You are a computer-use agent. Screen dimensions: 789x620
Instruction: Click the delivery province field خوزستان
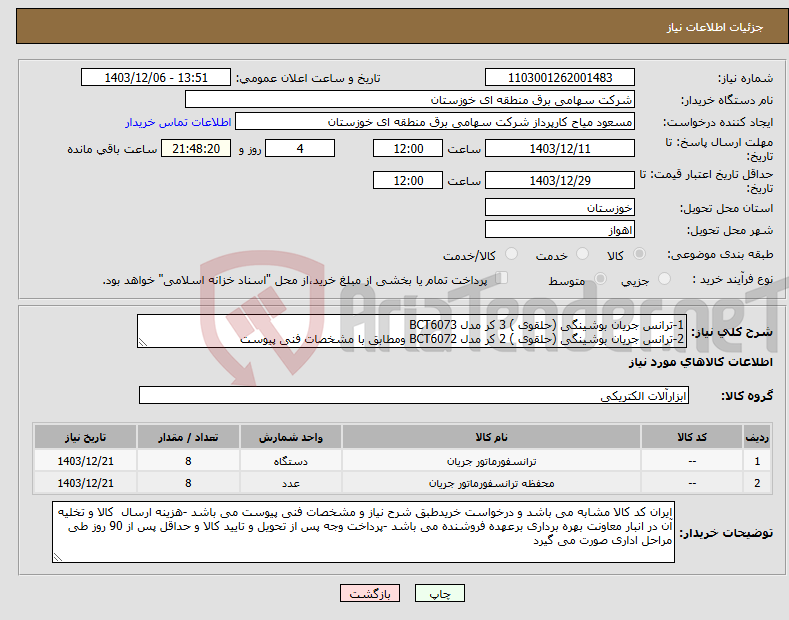click(560, 207)
